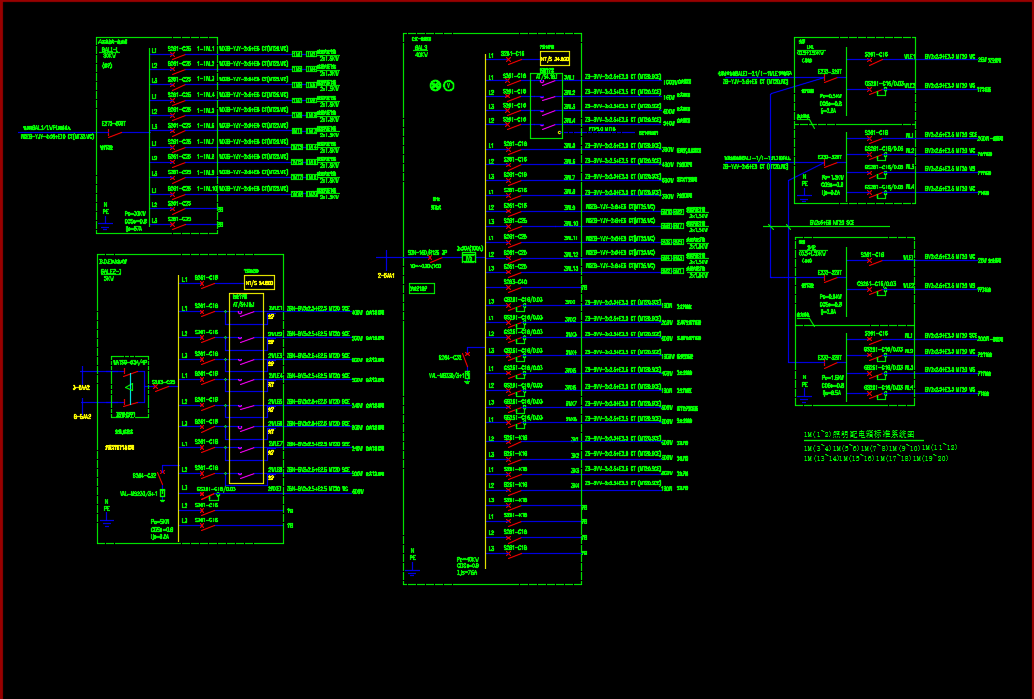
Task: Click the 1M(9~10) panel reference
Action: [904, 448]
